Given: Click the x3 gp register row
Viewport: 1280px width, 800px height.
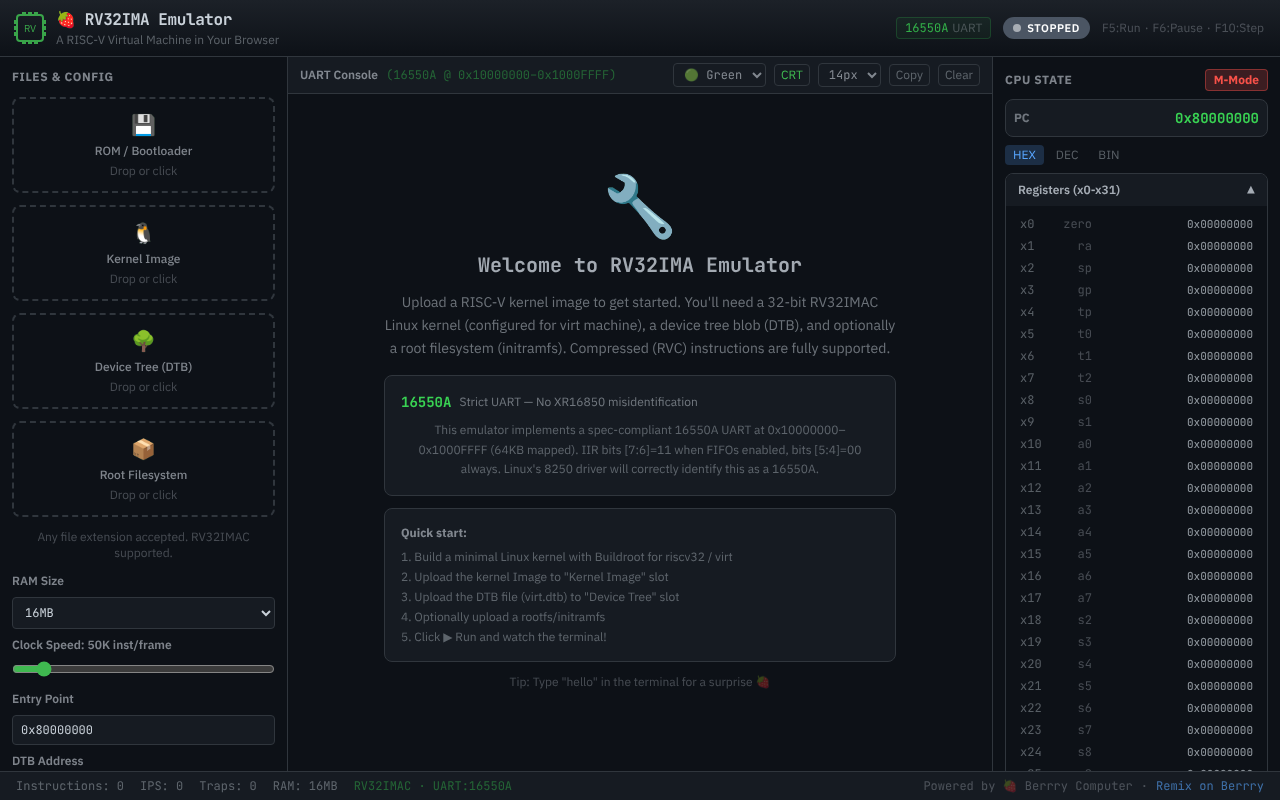Looking at the screenshot, I should (x=1136, y=290).
